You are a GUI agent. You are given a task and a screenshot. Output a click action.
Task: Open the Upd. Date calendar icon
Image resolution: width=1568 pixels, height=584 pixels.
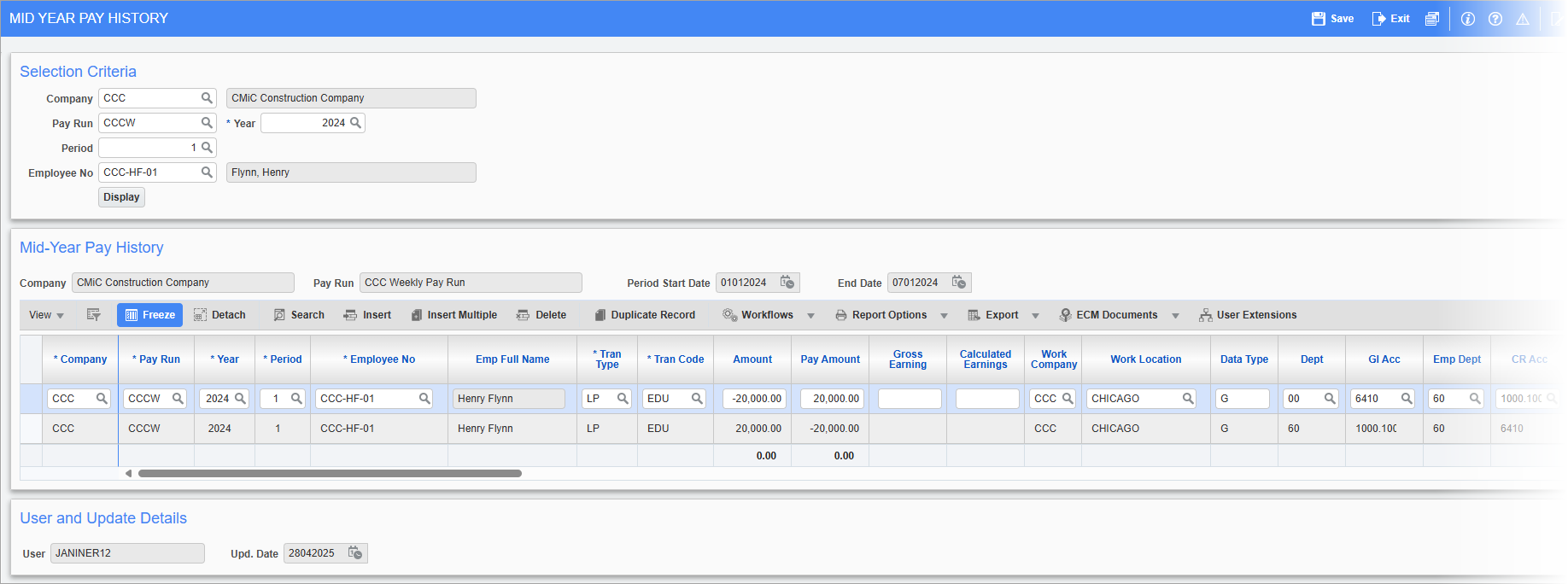pos(355,553)
